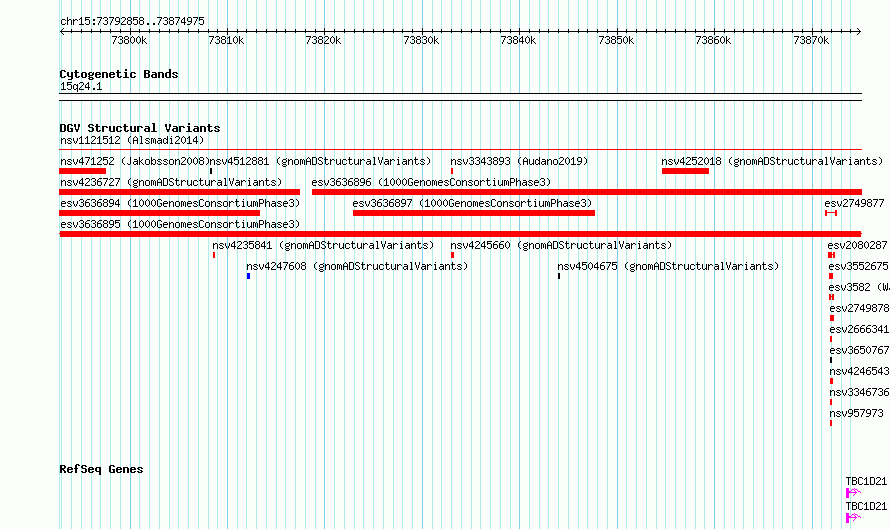Click the 73820k ruler position label

pyautogui.click(x=324, y=40)
